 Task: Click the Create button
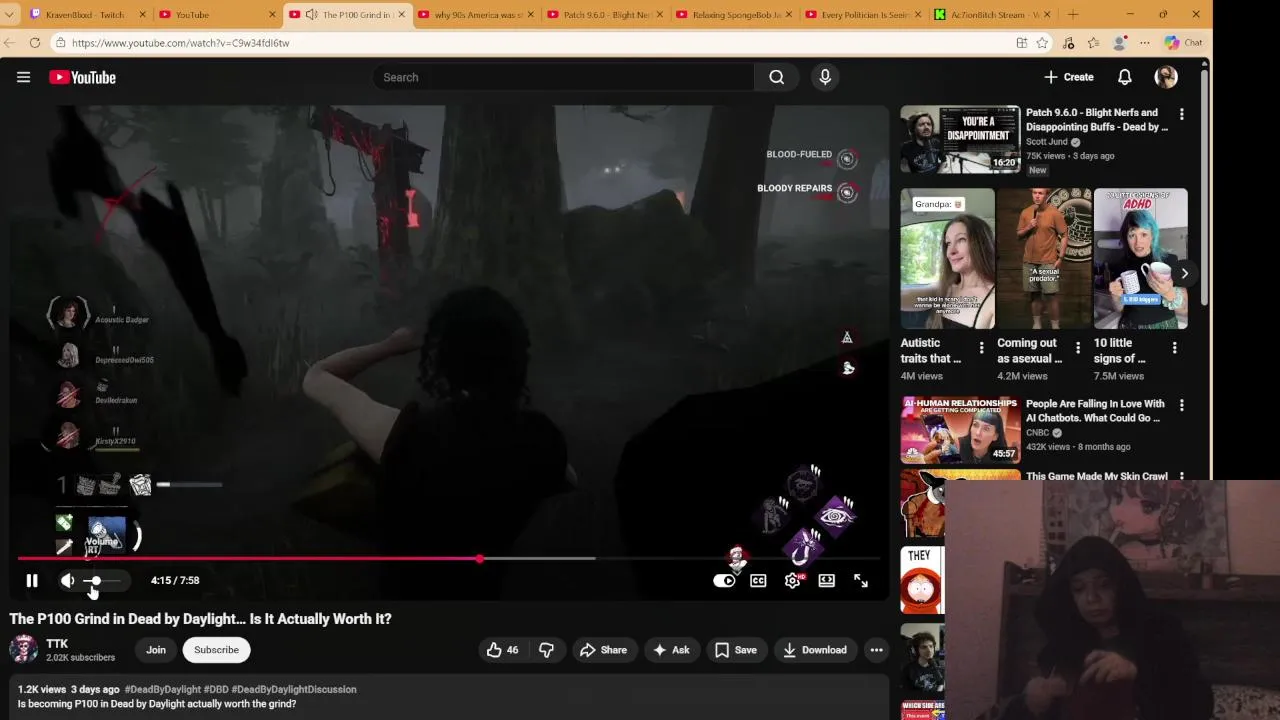[1069, 77]
